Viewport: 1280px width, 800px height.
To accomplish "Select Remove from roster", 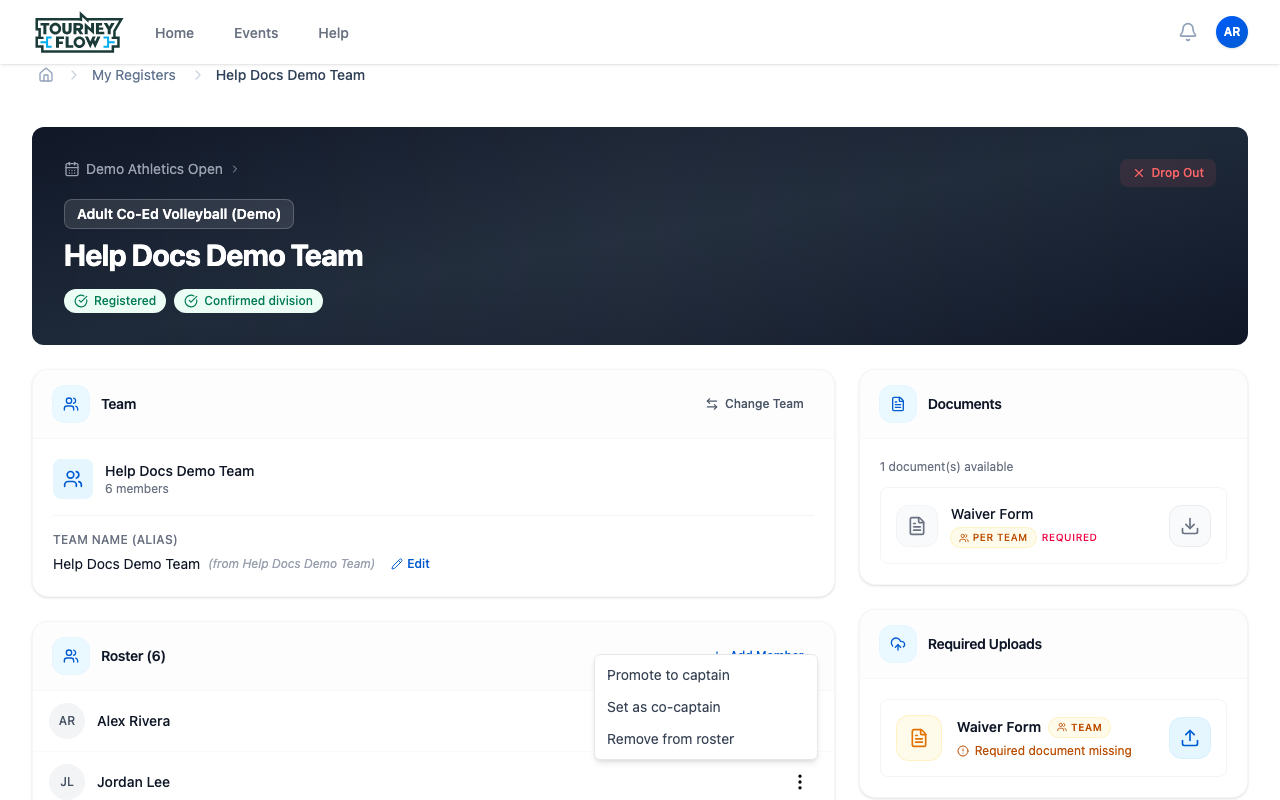I will pos(706,739).
